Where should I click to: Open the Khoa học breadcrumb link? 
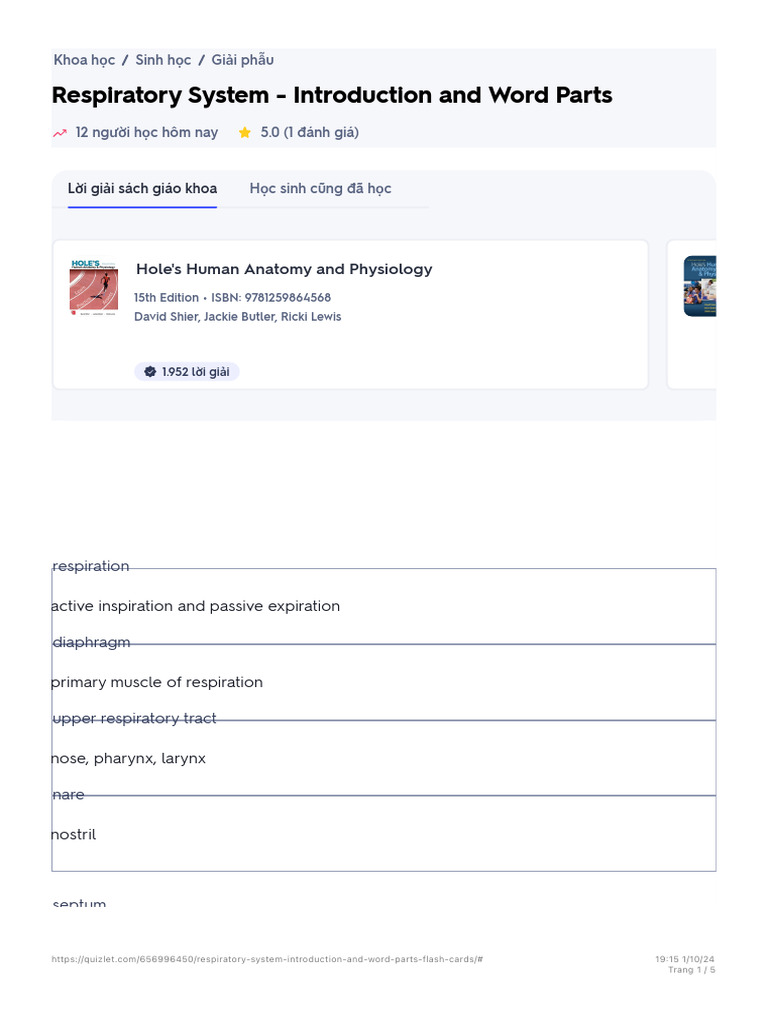click(x=84, y=60)
